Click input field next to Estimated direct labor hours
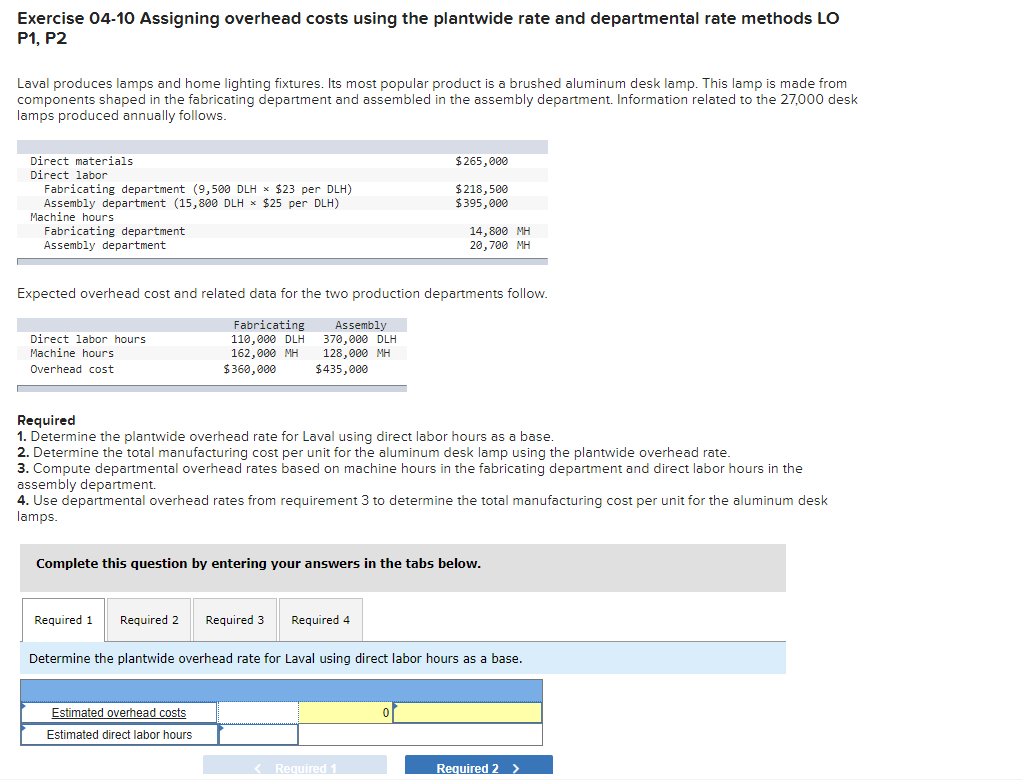1022x780 pixels. coord(259,735)
